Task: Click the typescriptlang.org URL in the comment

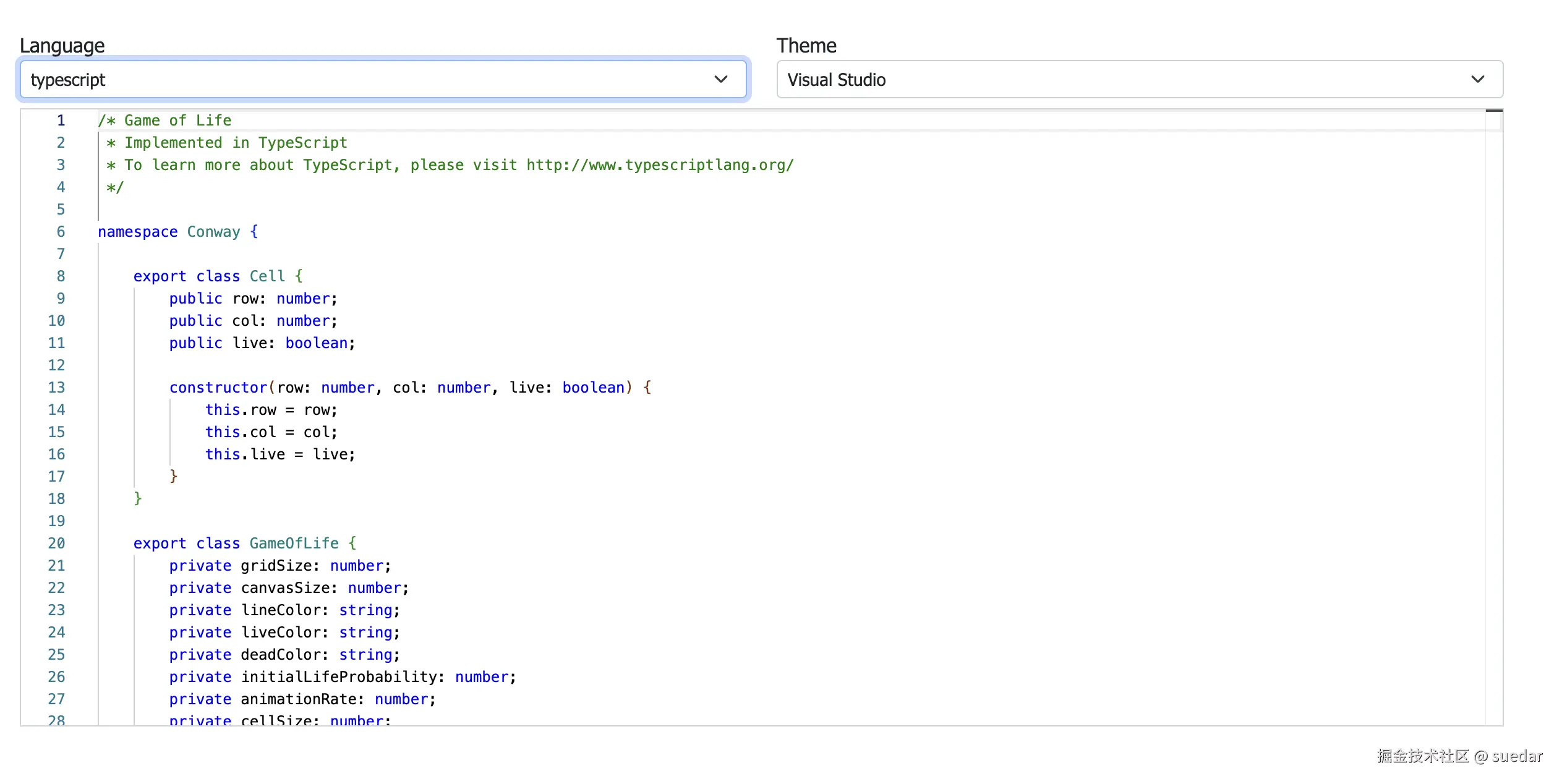Action: (x=660, y=165)
